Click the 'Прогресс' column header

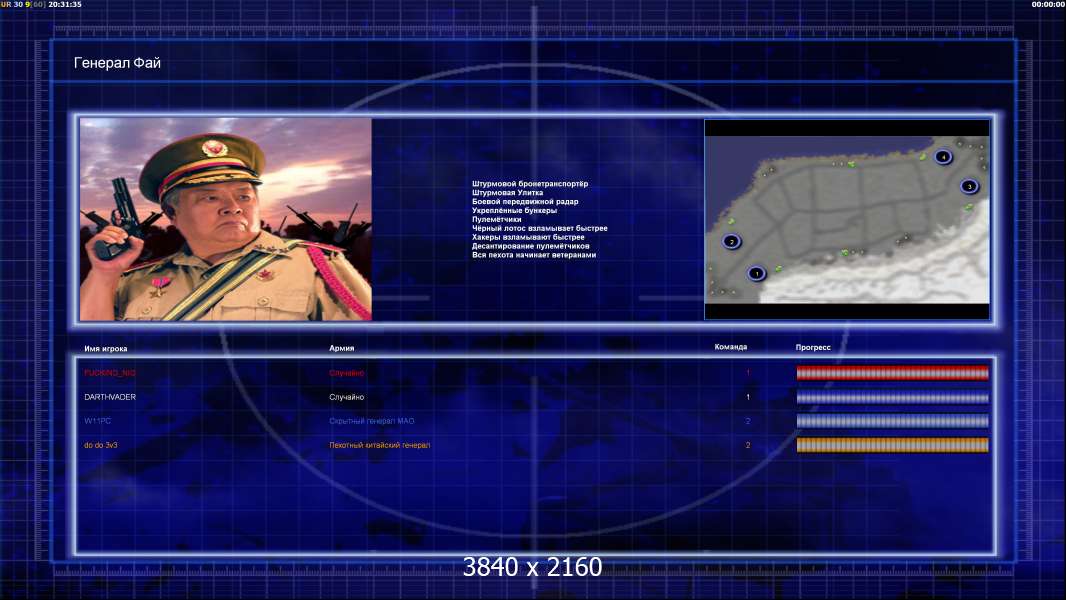(812, 347)
